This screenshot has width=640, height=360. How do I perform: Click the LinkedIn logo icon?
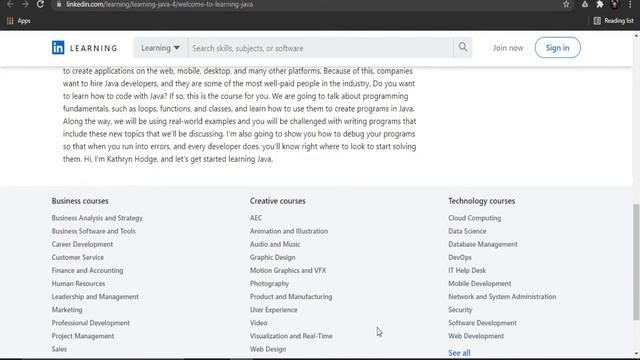[58, 48]
